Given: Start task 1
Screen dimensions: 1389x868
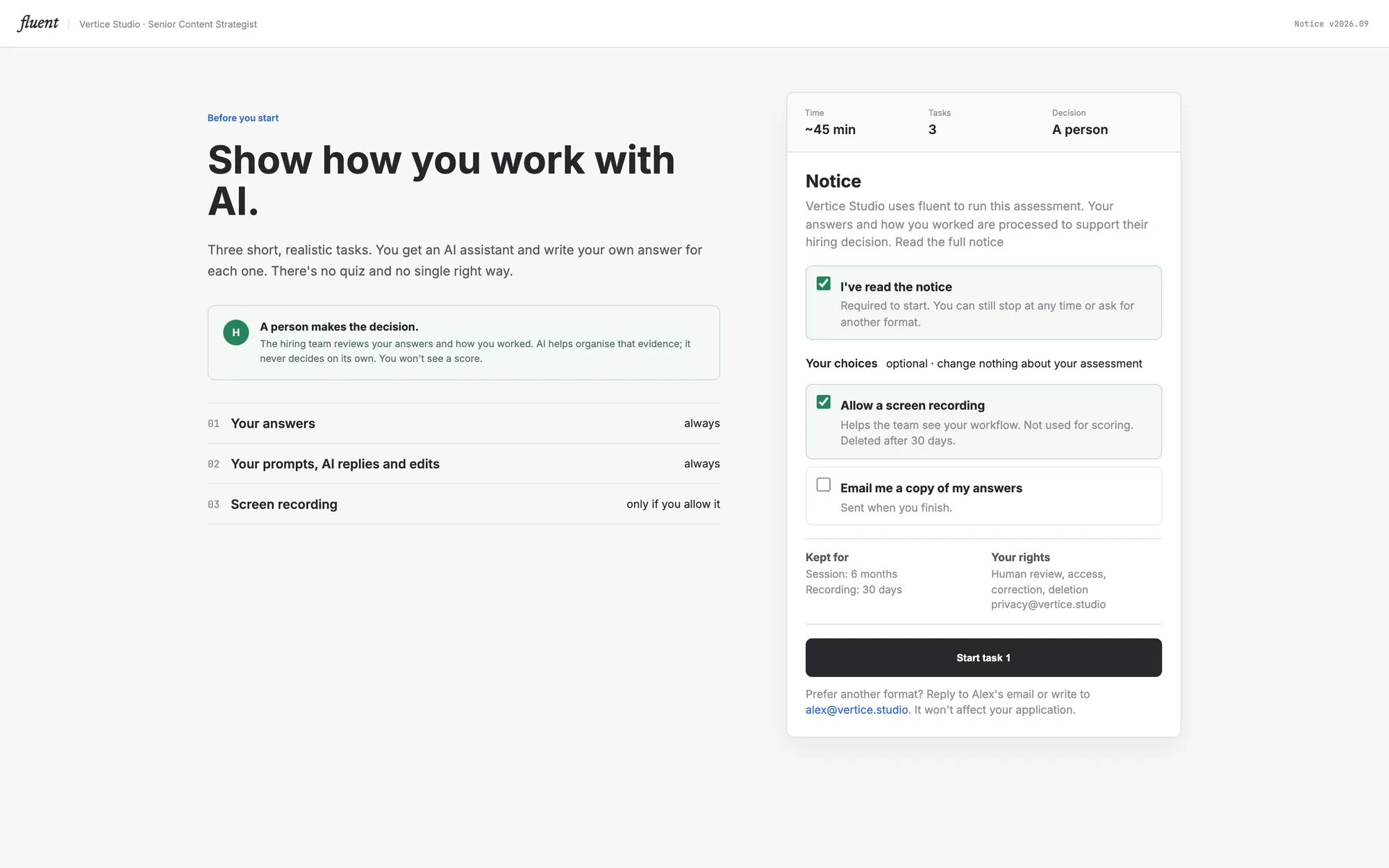Looking at the screenshot, I should (983, 658).
